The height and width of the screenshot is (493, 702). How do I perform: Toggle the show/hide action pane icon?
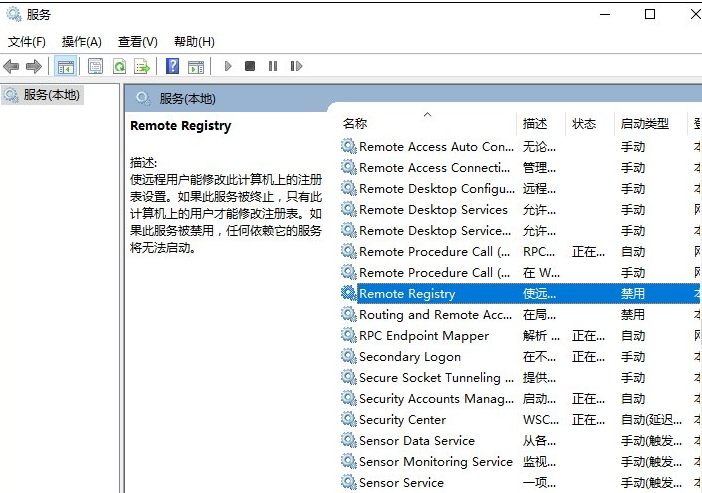(196, 66)
